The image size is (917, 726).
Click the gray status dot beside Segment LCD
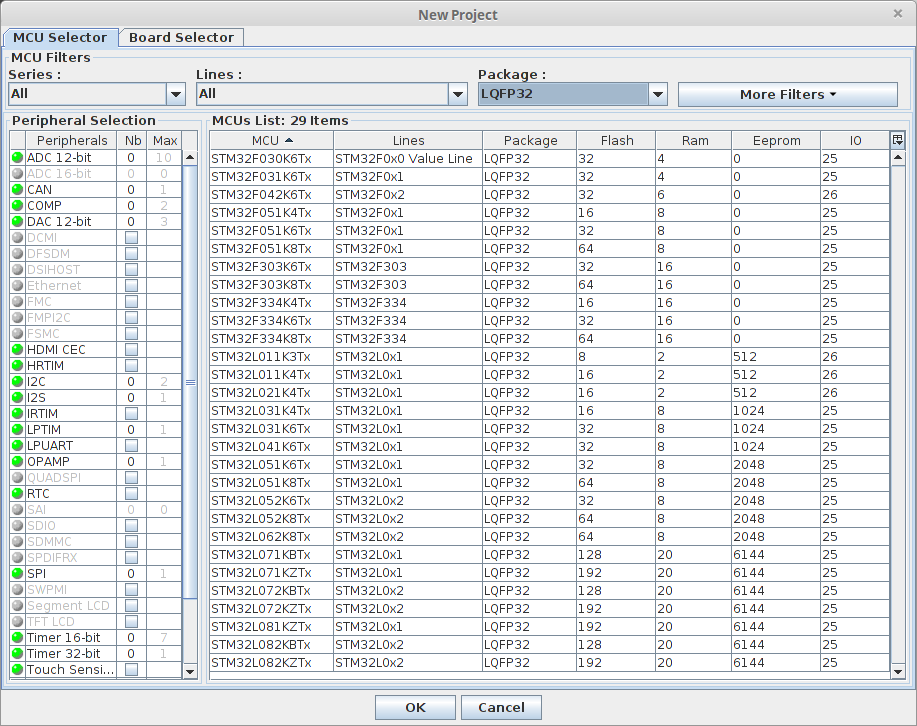(18, 605)
